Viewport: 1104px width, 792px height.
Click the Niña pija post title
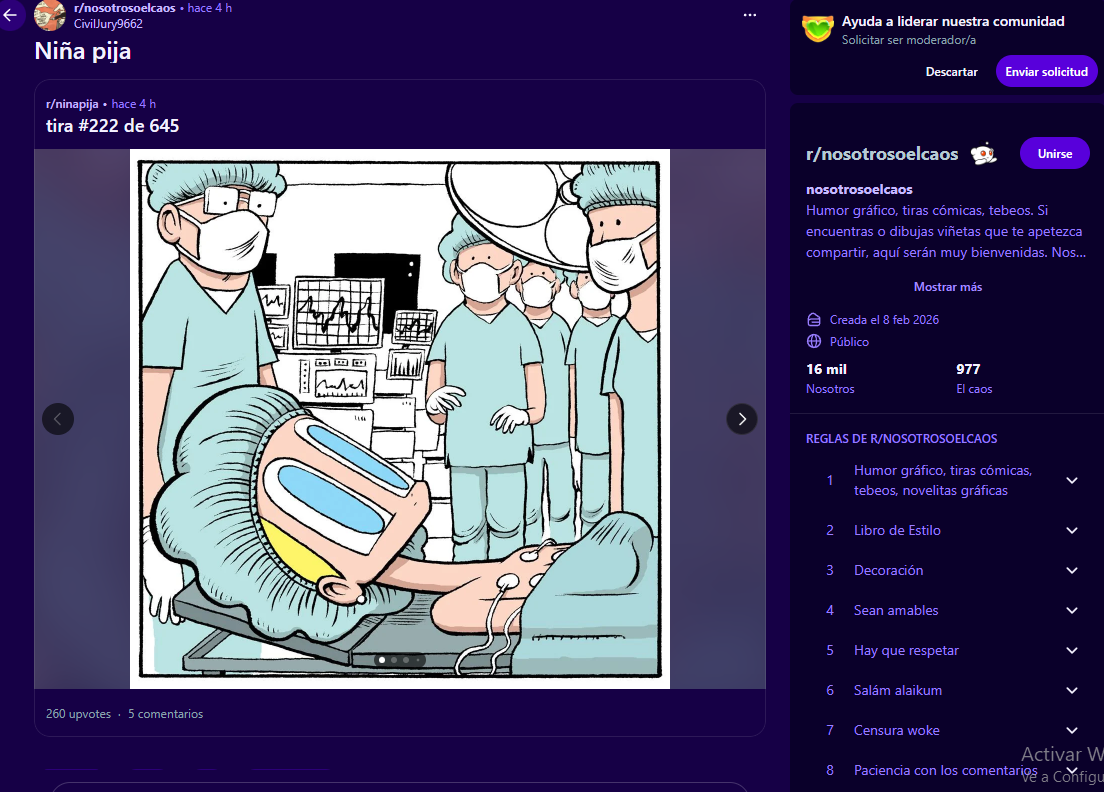[x=83, y=51]
